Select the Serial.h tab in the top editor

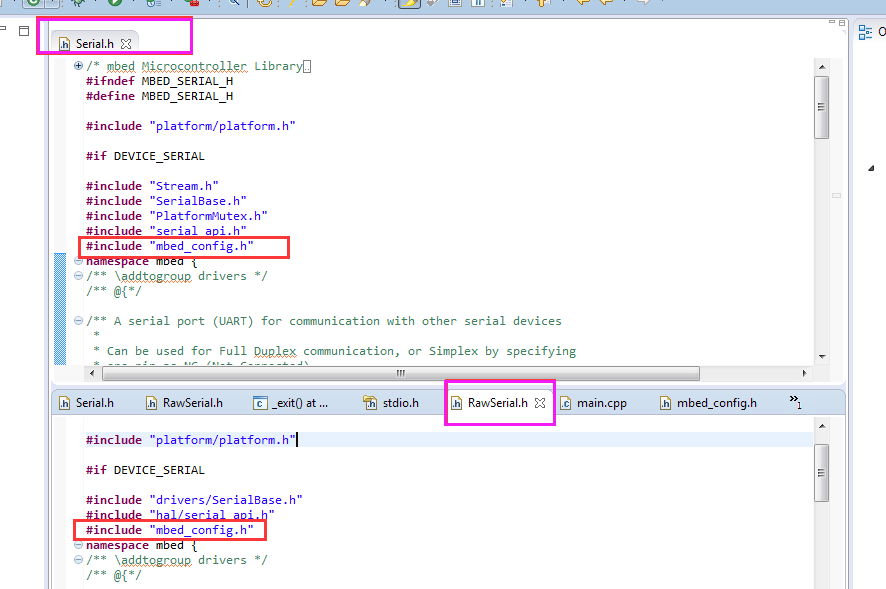point(94,44)
